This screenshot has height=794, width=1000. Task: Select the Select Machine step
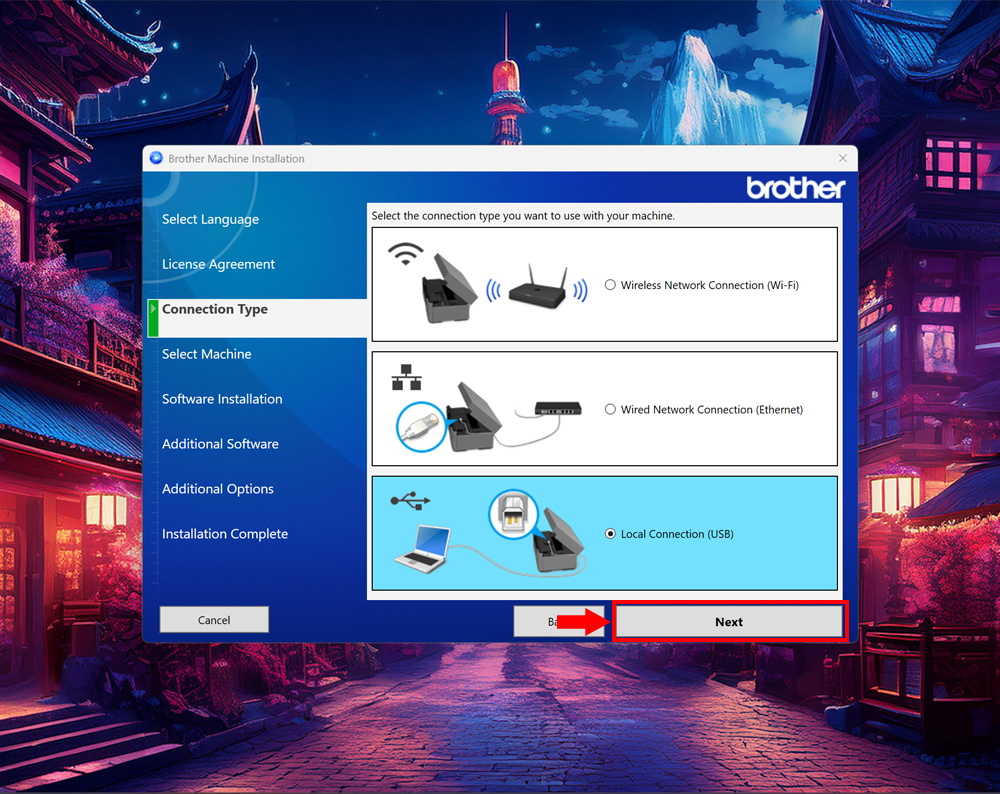(x=207, y=354)
